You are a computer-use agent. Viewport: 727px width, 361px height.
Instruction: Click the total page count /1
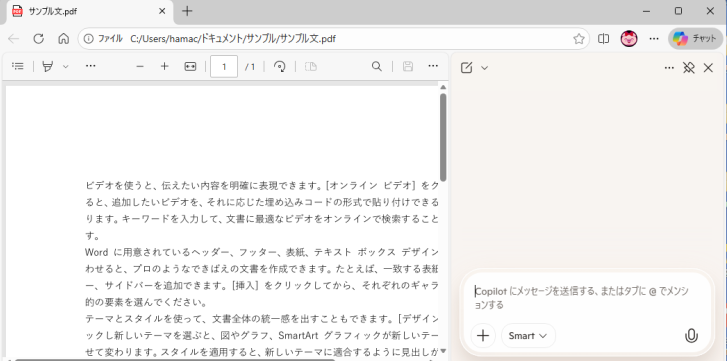pyautogui.click(x=250, y=67)
